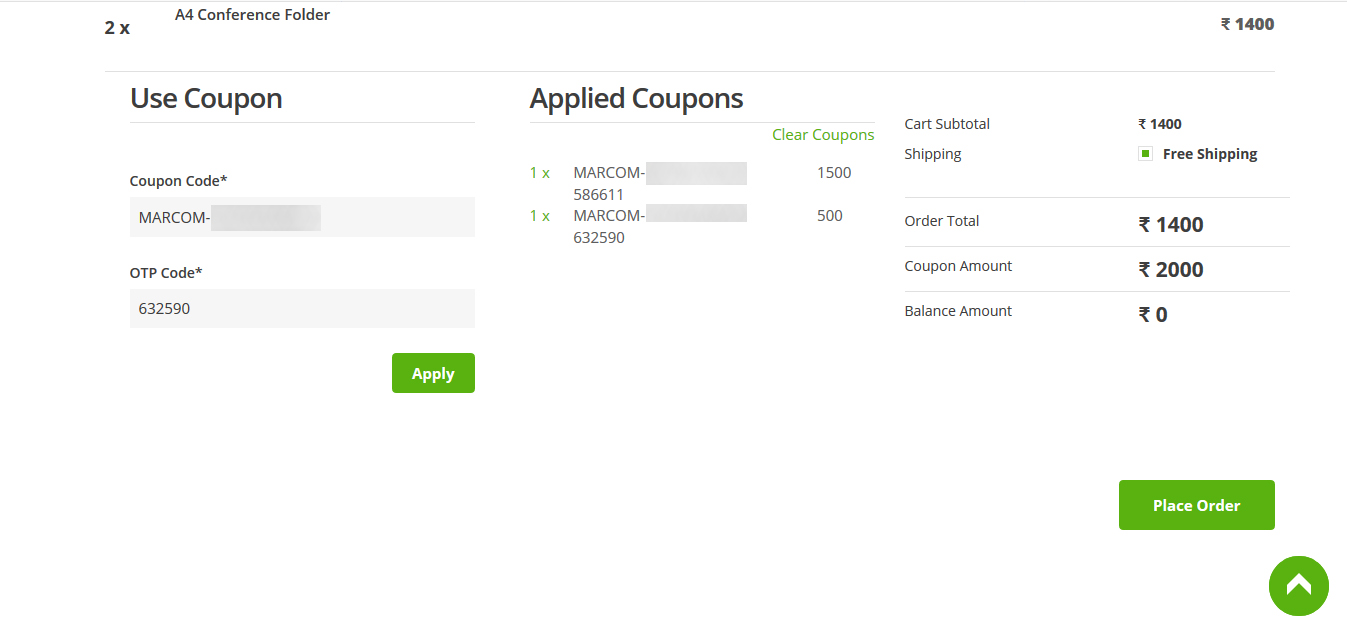The height and width of the screenshot is (630, 1347).
Task: Click the Balance Amount ₹ 0 value
Action: 1153,315
